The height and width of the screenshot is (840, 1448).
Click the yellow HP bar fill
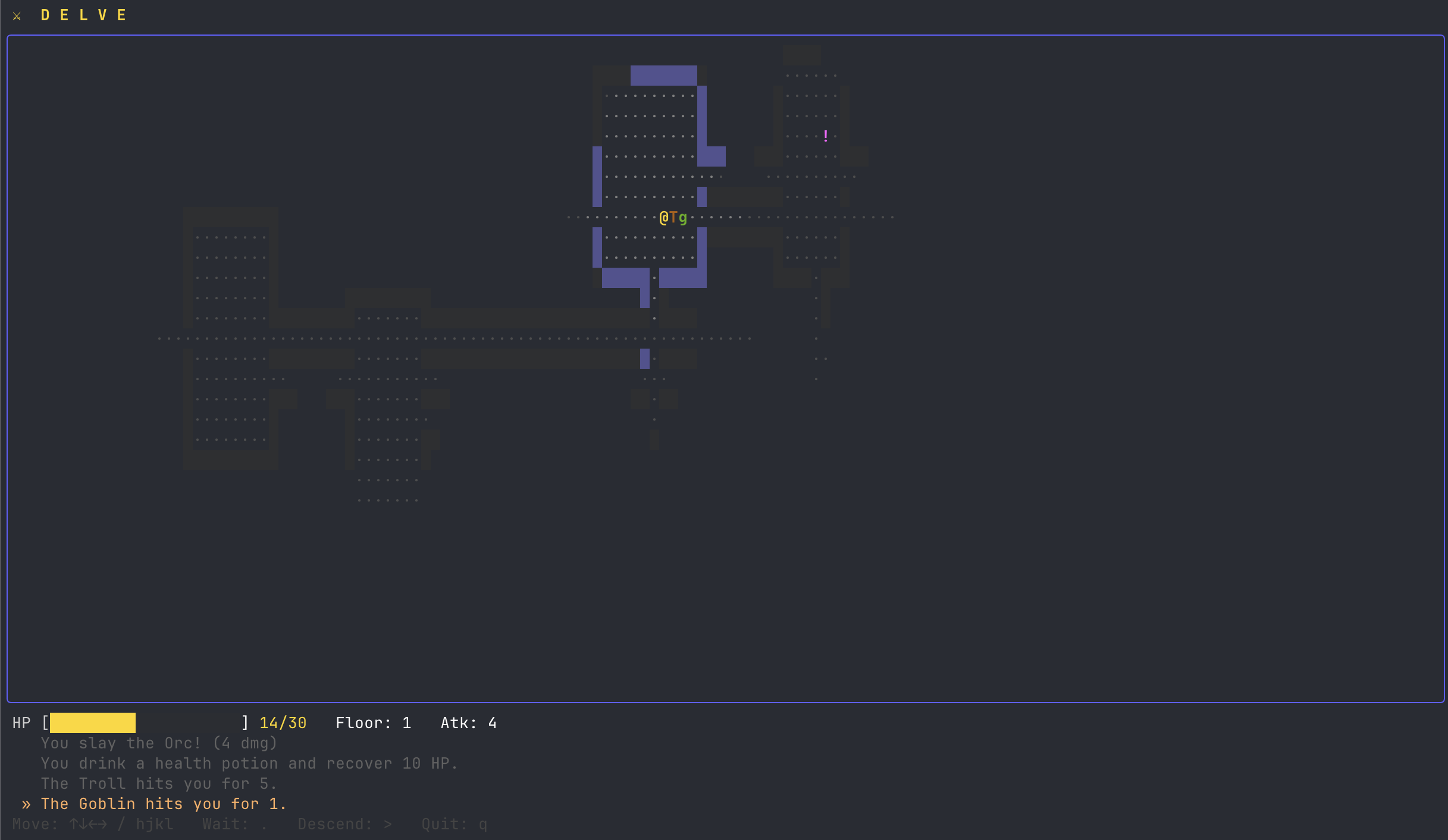(93, 723)
